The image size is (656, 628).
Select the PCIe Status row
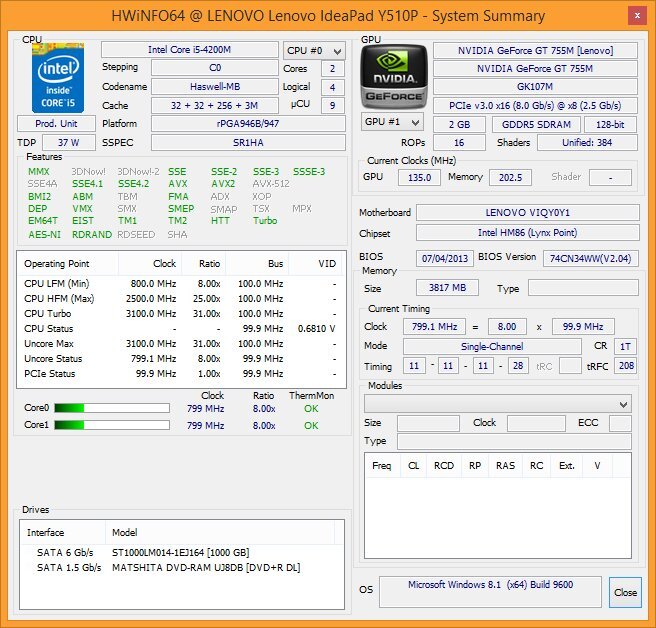tap(181, 374)
